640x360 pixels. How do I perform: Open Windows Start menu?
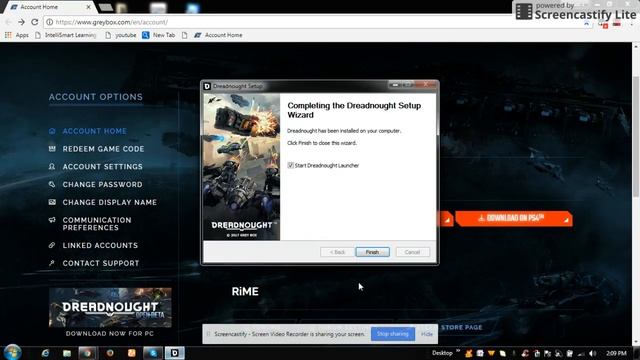point(12,352)
